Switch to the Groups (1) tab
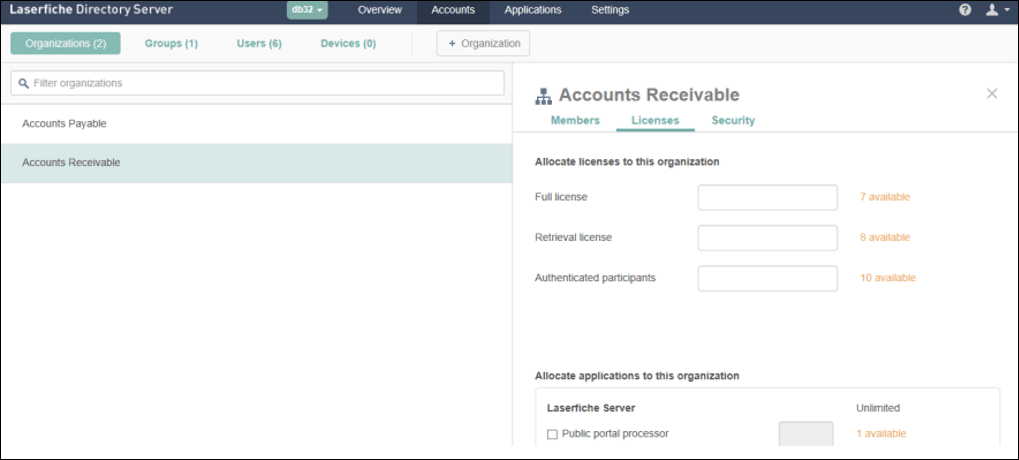 171,44
